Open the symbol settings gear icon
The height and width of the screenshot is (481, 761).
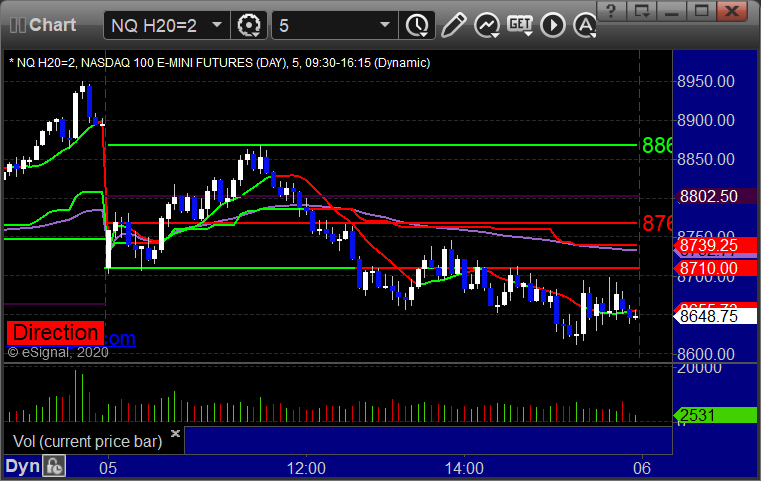click(x=248, y=25)
